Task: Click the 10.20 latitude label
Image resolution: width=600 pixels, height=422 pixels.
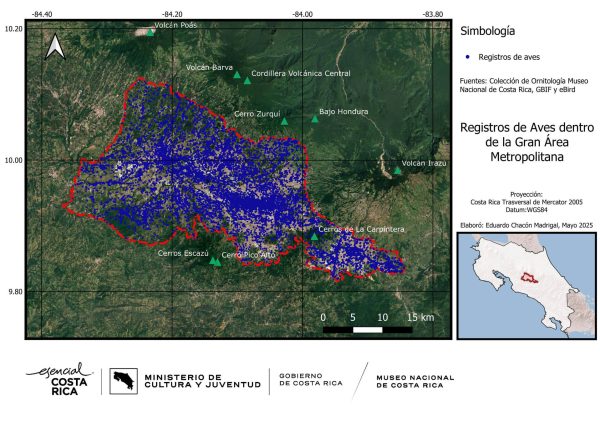Action: pyautogui.click(x=14, y=29)
